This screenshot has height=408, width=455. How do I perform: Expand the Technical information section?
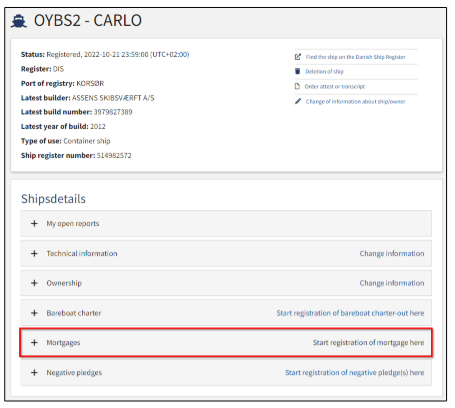[x=34, y=253]
